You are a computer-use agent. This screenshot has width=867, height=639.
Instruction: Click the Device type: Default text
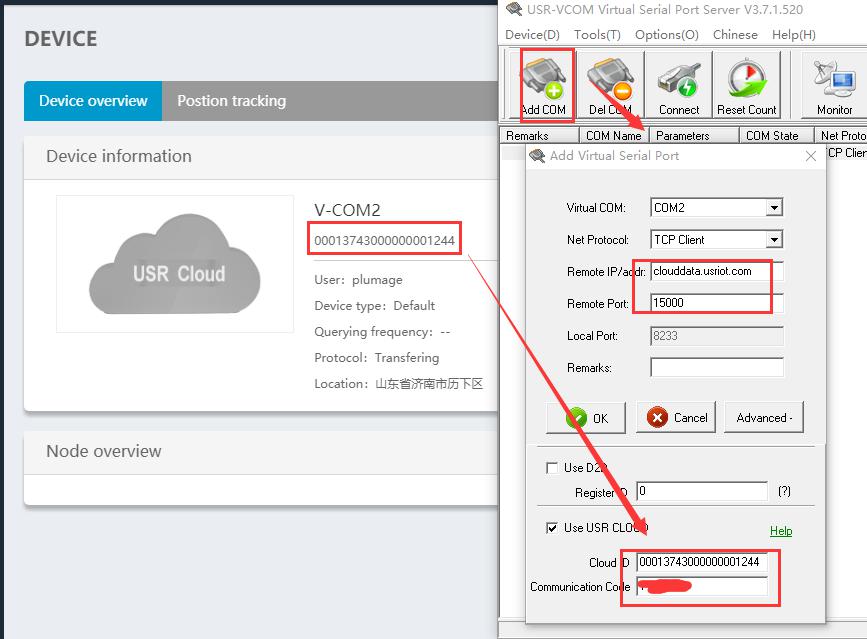(374, 306)
